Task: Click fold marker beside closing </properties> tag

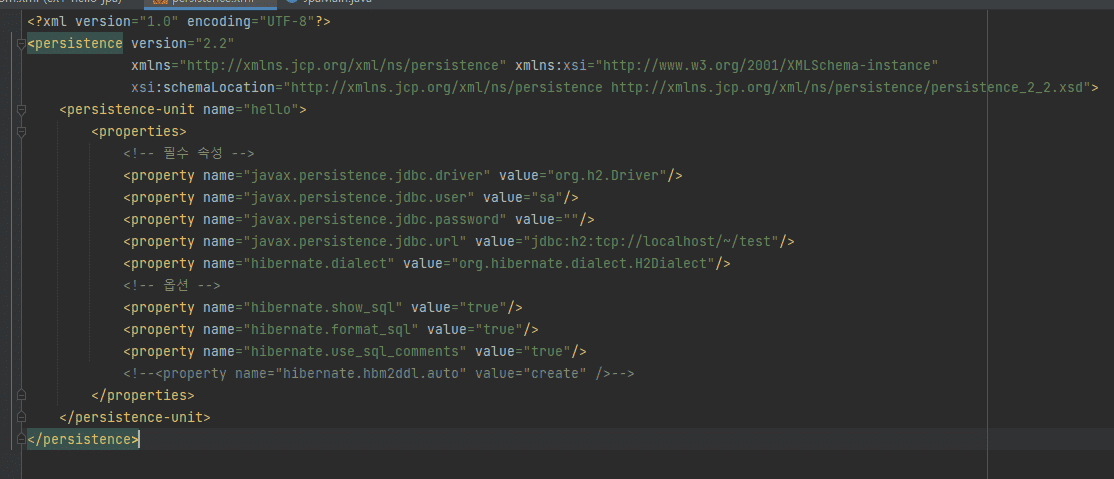Action: [x=21, y=395]
